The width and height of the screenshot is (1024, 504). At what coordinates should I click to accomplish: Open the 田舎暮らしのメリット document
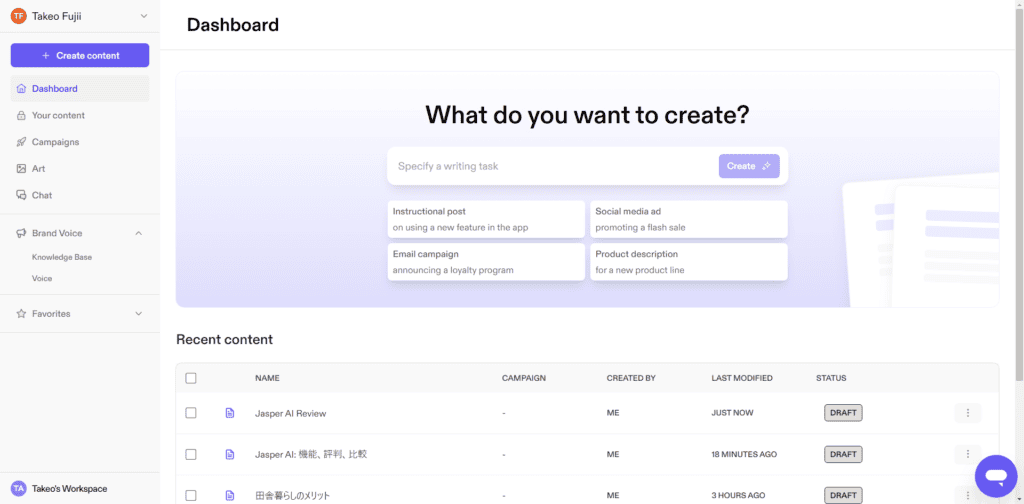(293, 496)
